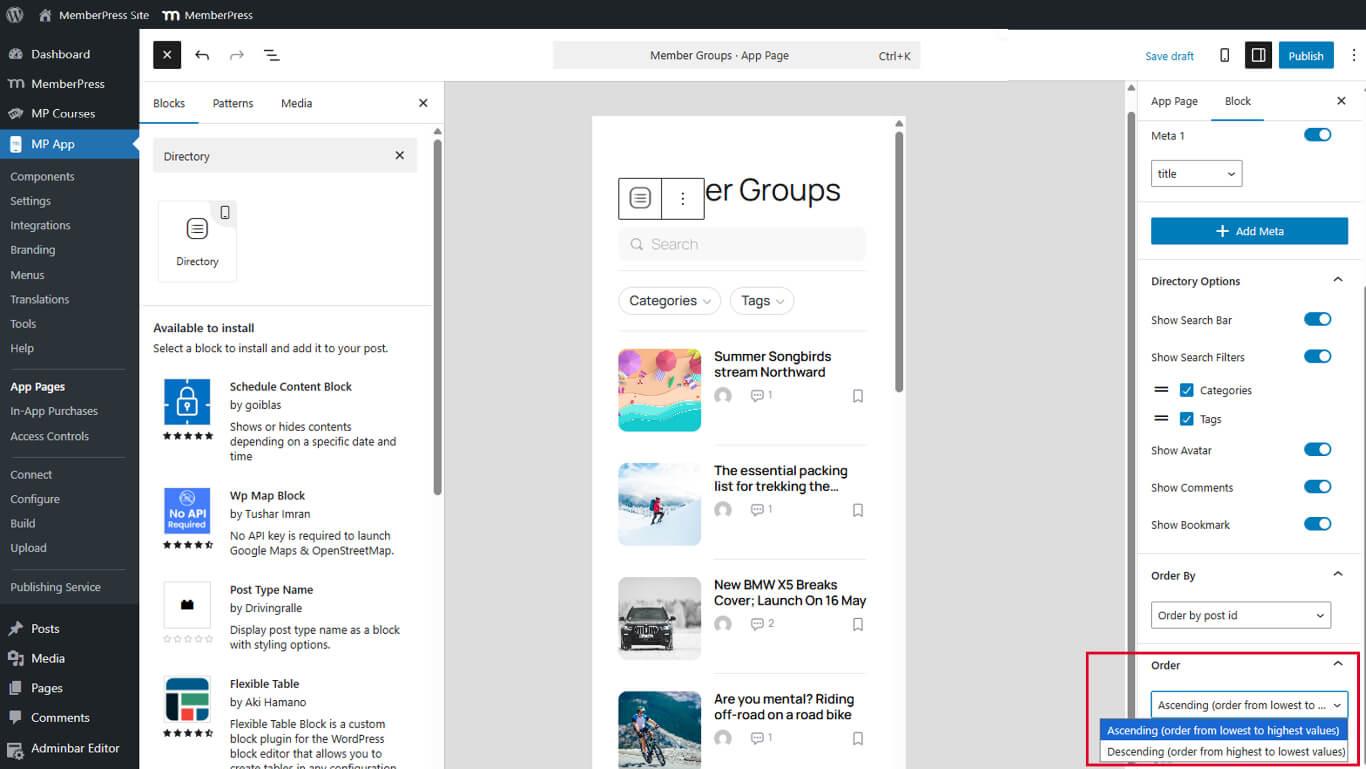The width and height of the screenshot is (1366, 769).
Task: Click the Add Meta button
Action: (1249, 231)
